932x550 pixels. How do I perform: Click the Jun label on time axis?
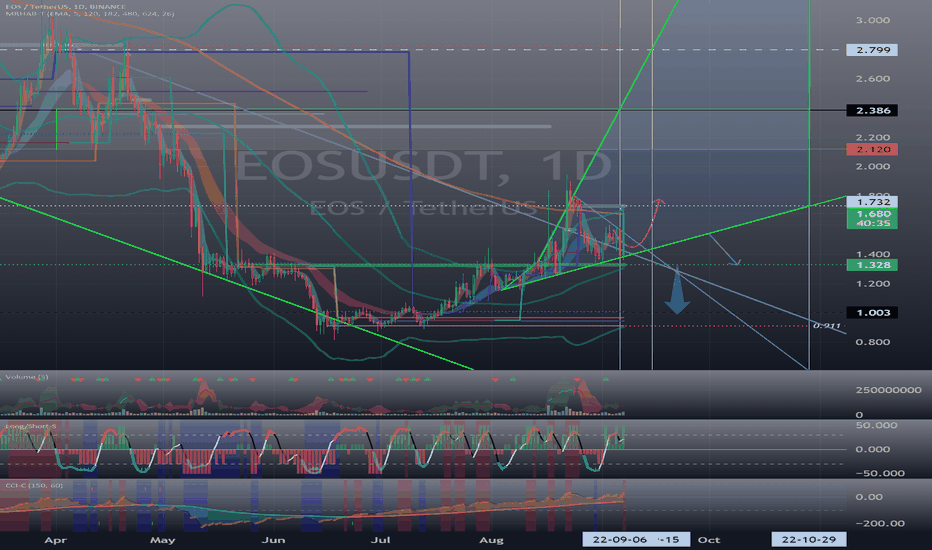(x=273, y=540)
